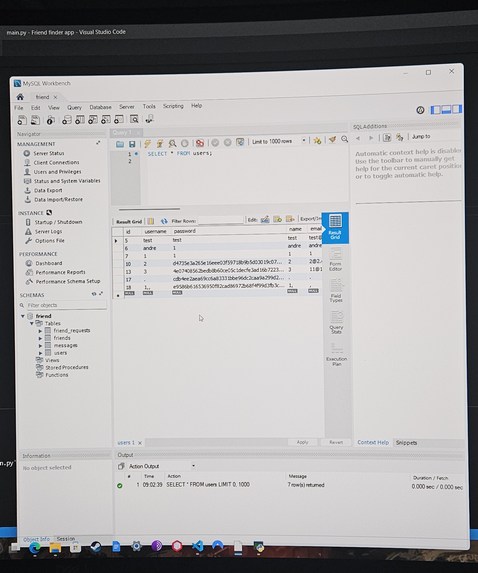The height and width of the screenshot is (573, 478).
Task: Open the Database menu
Action: tap(100, 107)
